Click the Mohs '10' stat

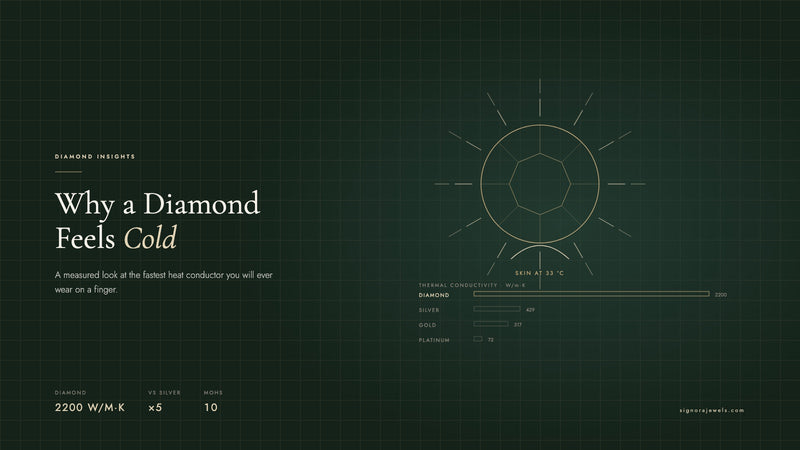click(x=211, y=408)
